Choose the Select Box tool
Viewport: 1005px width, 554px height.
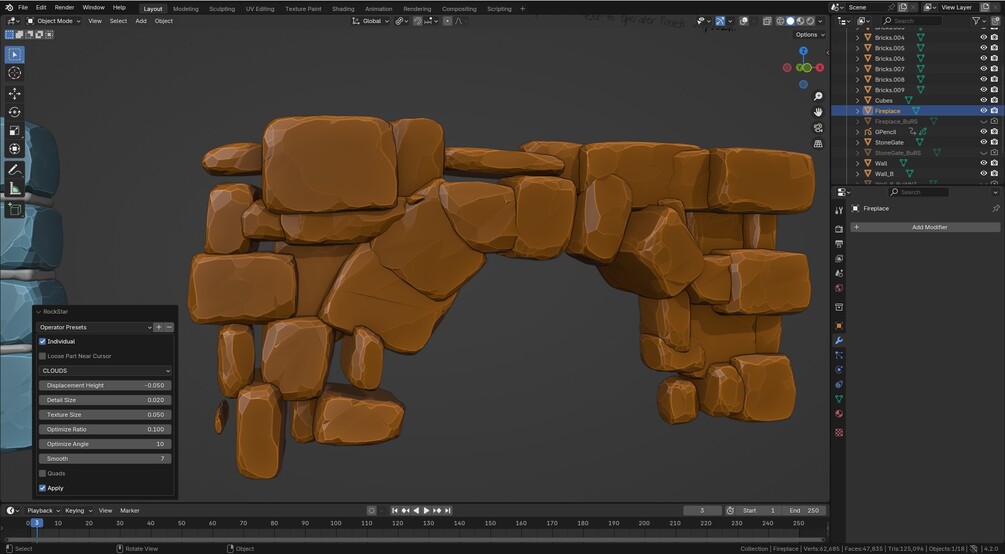coord(15,55)
